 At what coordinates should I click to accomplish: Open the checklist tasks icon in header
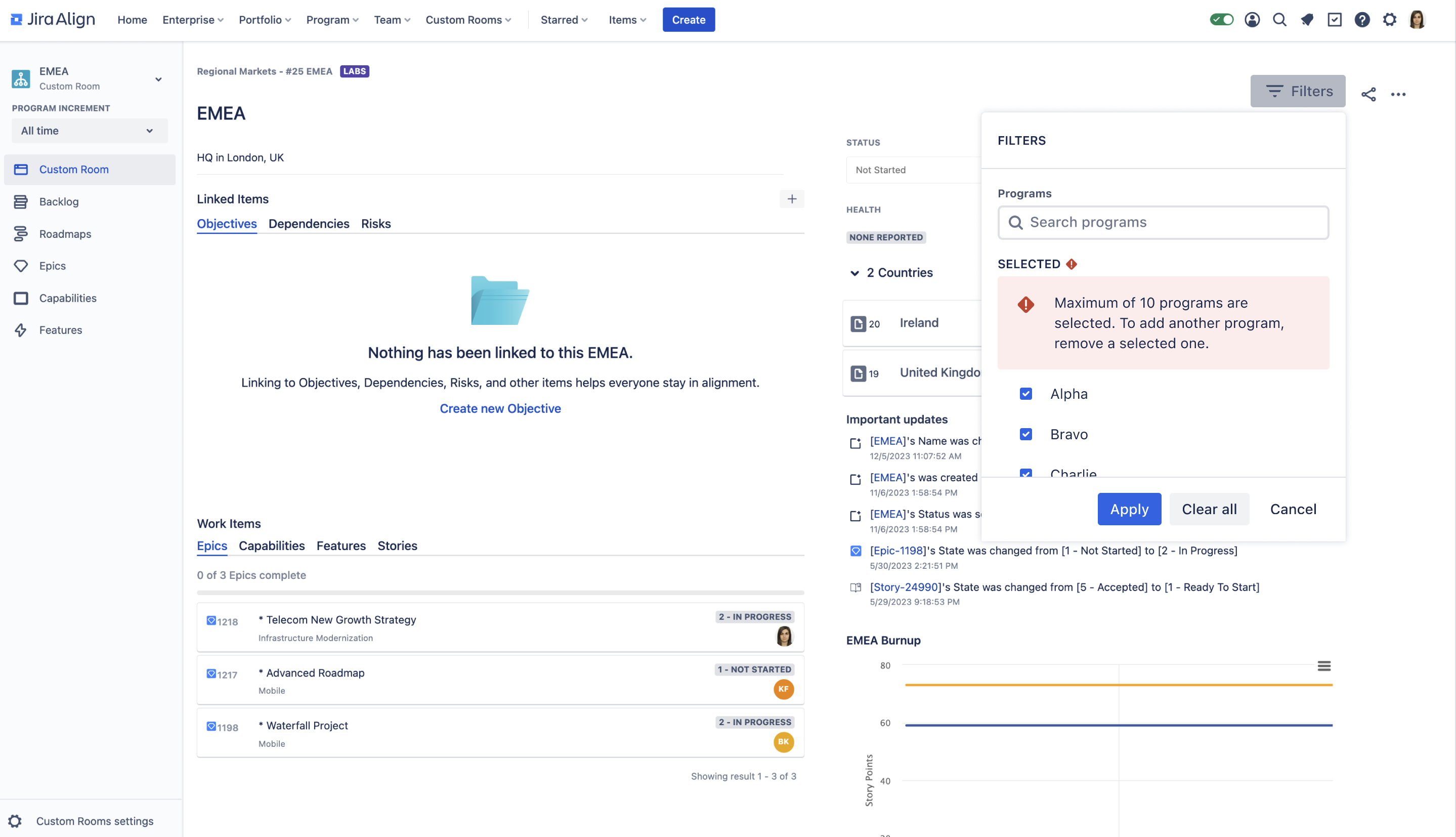pos(1335,20)
